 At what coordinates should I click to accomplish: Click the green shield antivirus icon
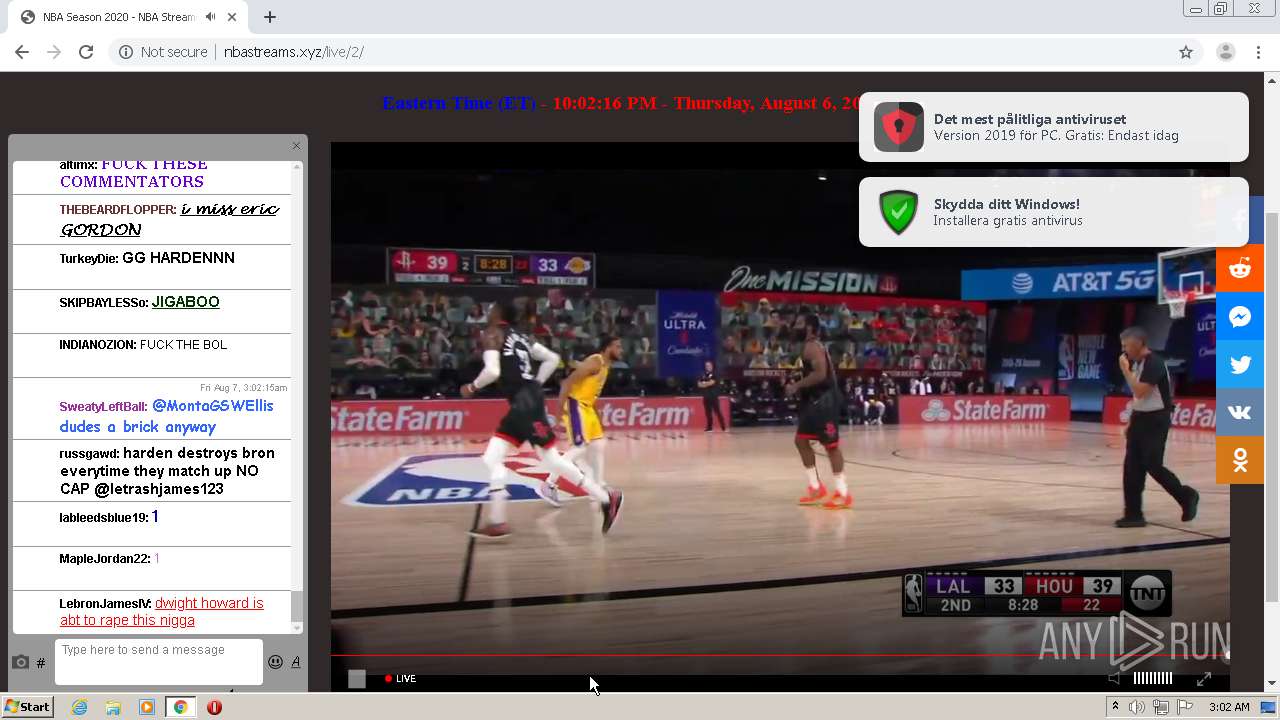click(x=898, y=212)
